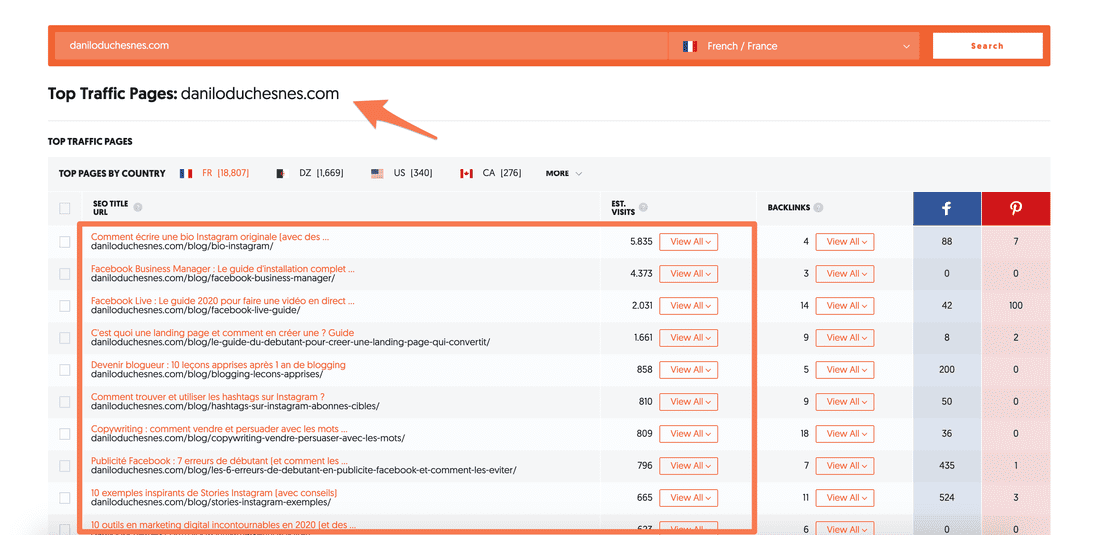Open visits View All for 5,835 row
The height and width of the screenshot is (535, 1100).
688,241
